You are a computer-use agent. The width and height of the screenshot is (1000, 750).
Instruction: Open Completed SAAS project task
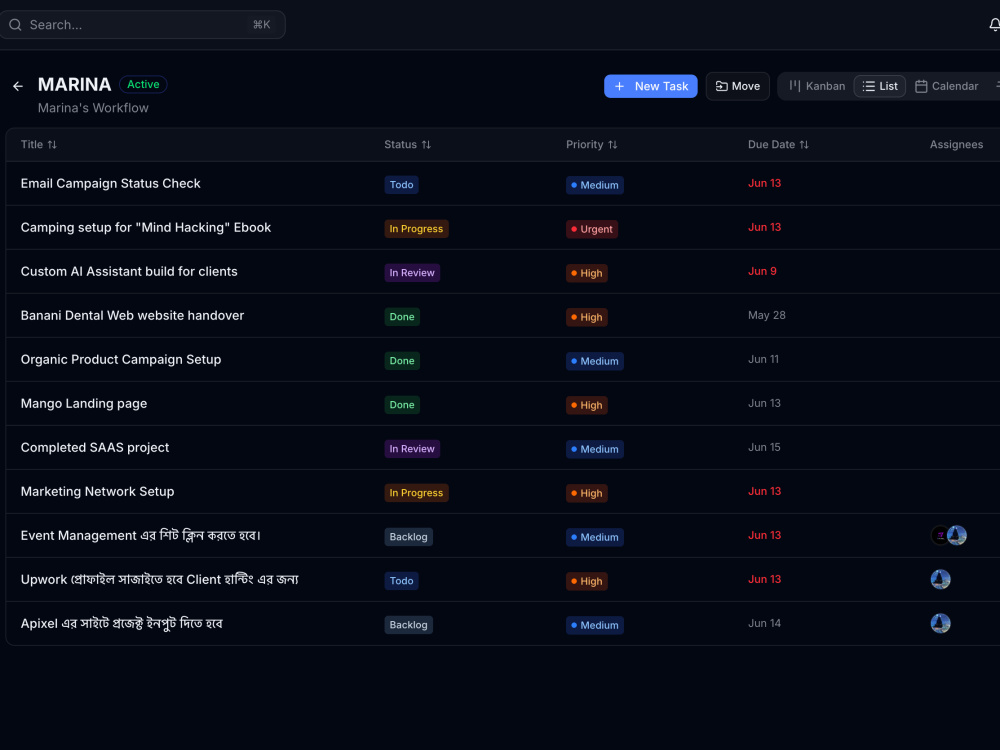tap(94, 448)
